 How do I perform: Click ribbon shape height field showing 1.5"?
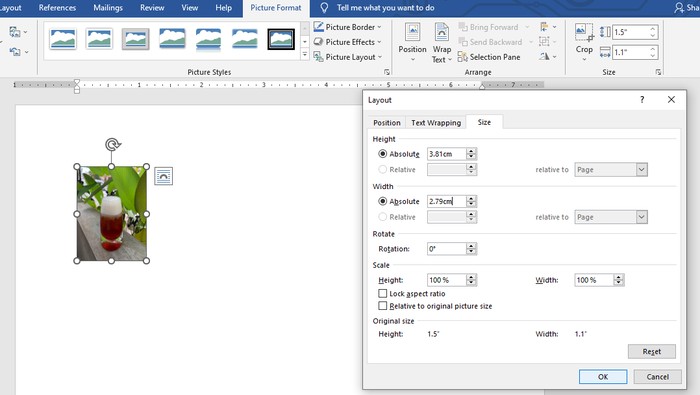pos(630,32)
